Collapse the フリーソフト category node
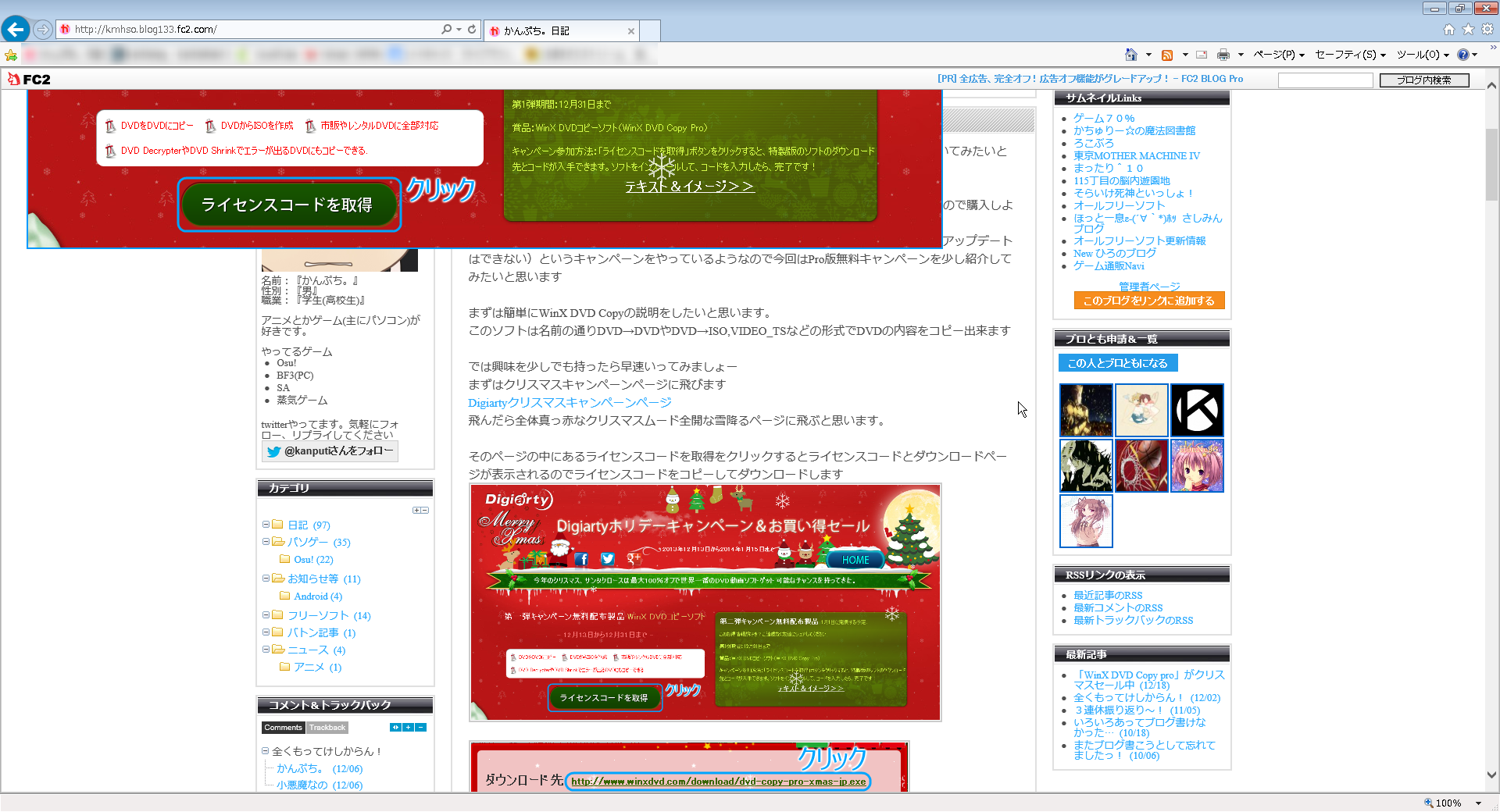1500x812 pixels. coord(266,615)
